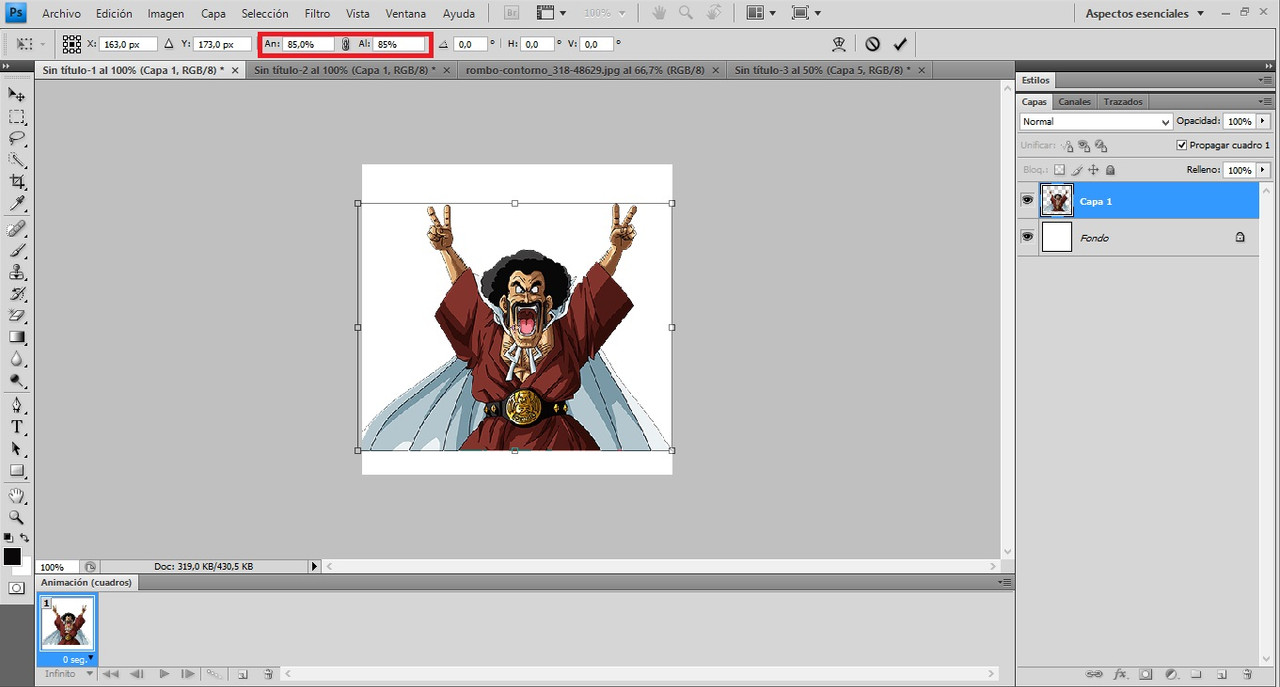
Task: Select the Pen tool
Action: click(17, 406)
